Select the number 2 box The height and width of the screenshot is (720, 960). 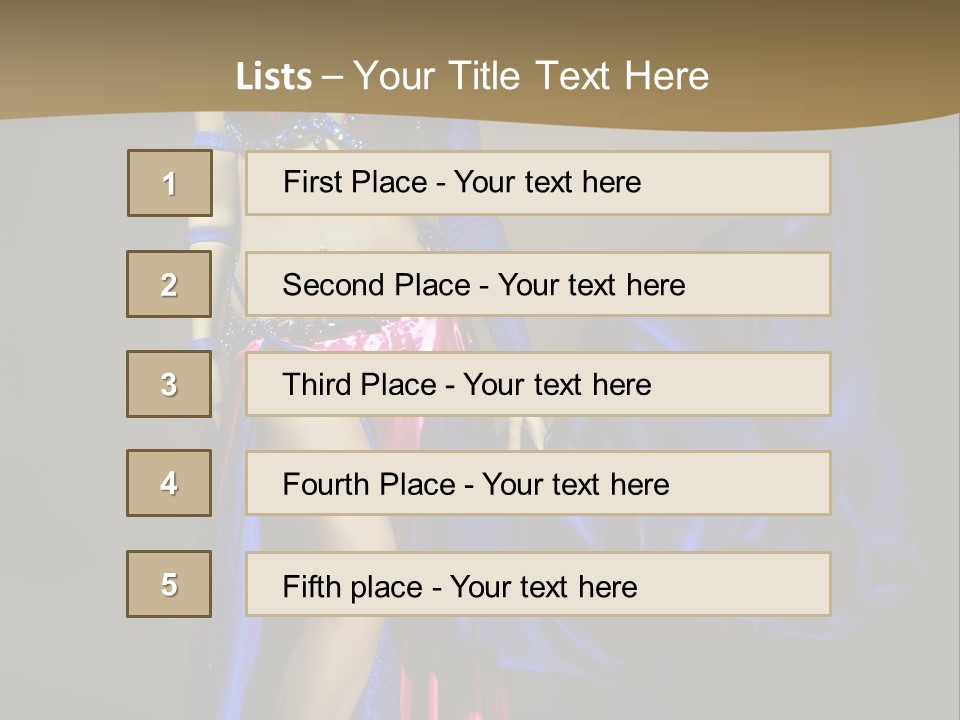pos(169,284)
